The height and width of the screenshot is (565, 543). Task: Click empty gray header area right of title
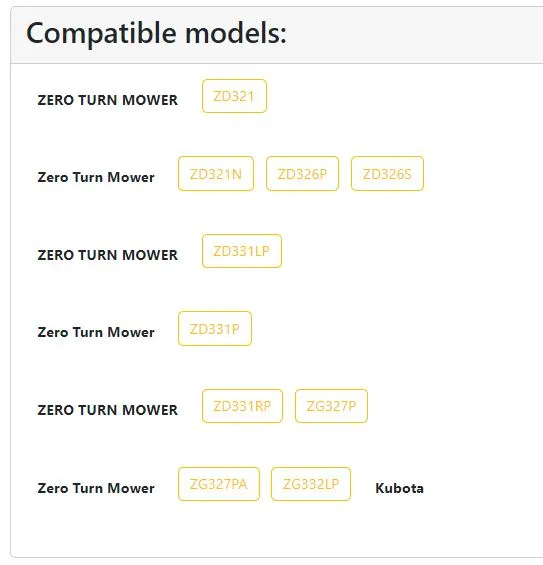414,34
